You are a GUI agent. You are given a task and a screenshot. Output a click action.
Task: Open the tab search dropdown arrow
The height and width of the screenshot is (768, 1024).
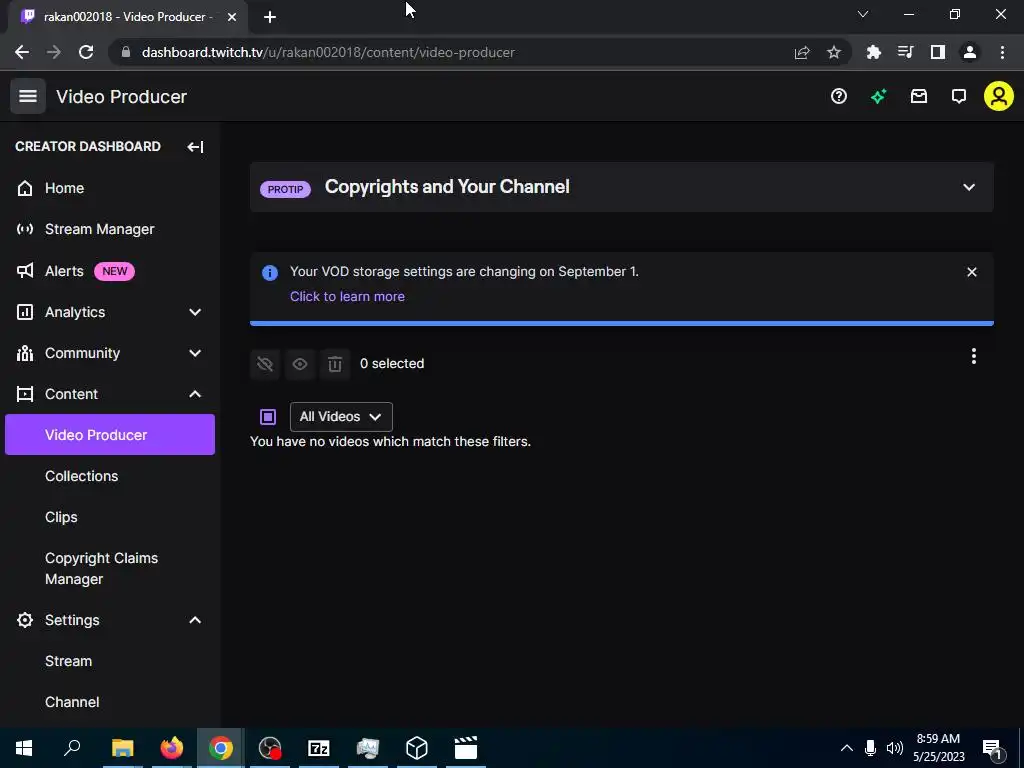863,14
